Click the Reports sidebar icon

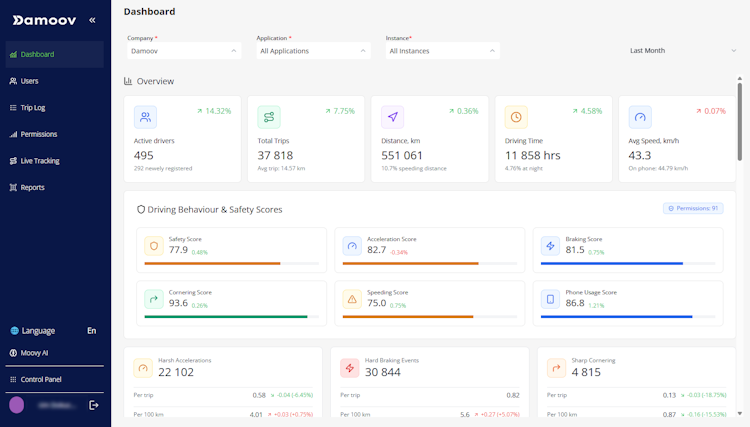(x=13, y=187)
